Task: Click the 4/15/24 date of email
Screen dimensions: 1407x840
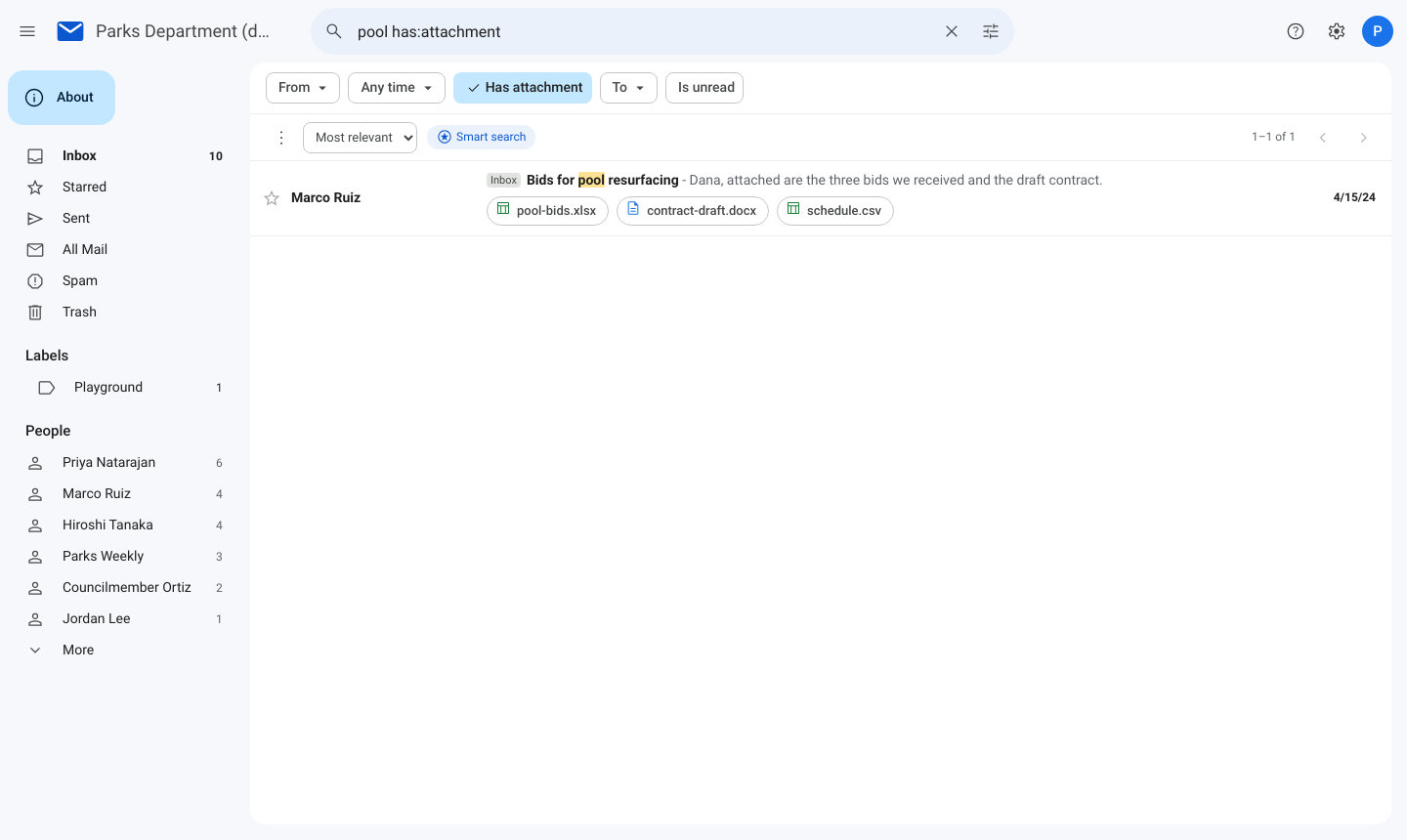Action: tap(1354, 198)
